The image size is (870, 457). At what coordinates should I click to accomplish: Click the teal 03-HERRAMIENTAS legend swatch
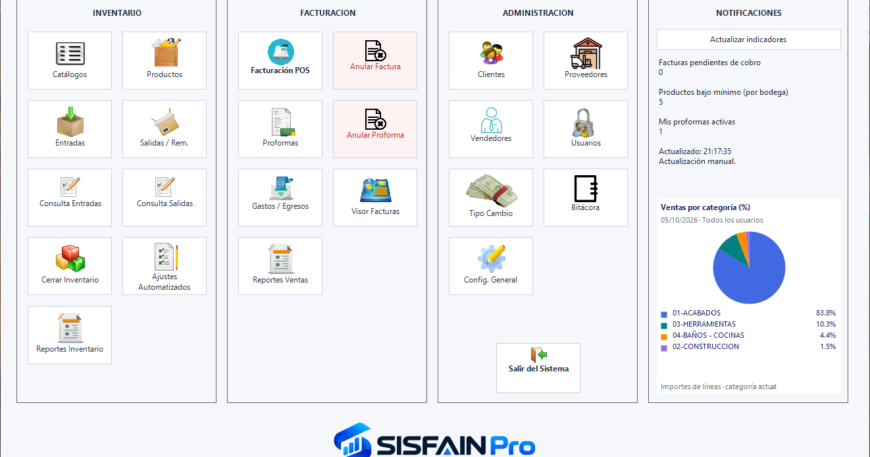pos(664,325)
